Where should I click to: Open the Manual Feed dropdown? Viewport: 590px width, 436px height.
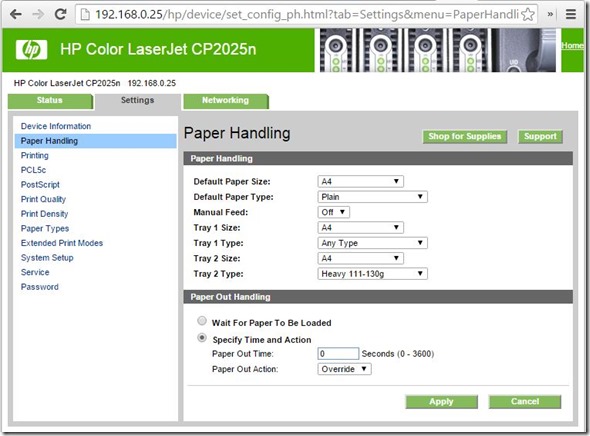(334, 212)
